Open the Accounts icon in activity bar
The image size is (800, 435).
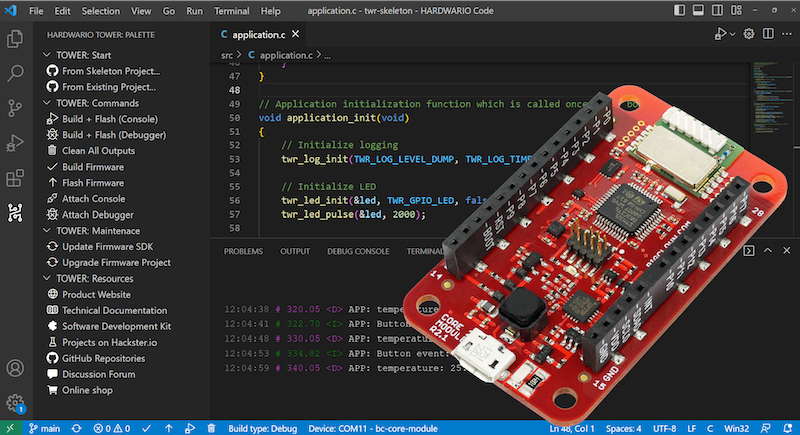coord(15,368)
